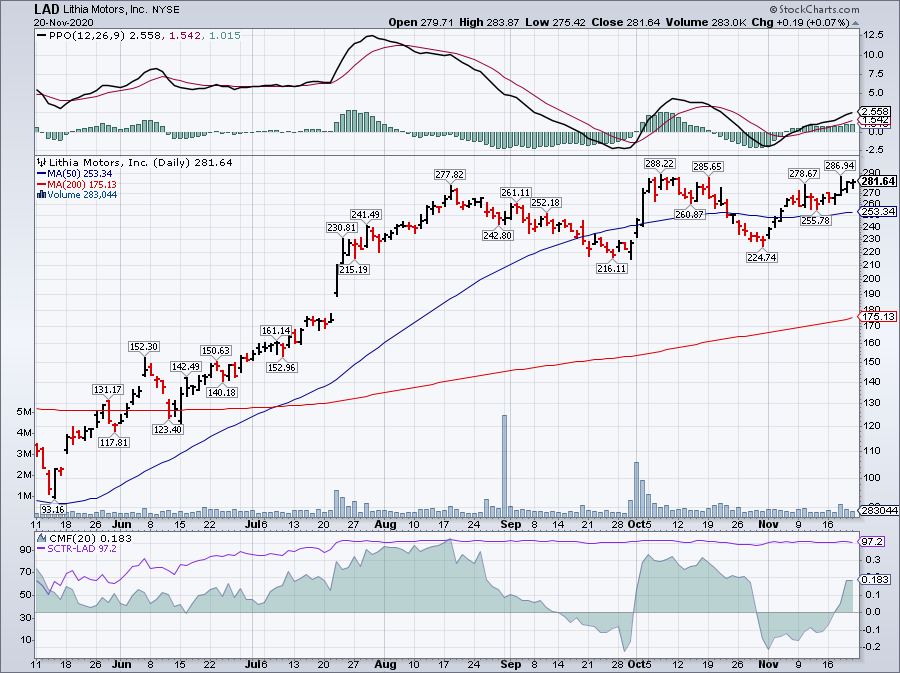Click the 283044 volume tag on the right axis

878,510
